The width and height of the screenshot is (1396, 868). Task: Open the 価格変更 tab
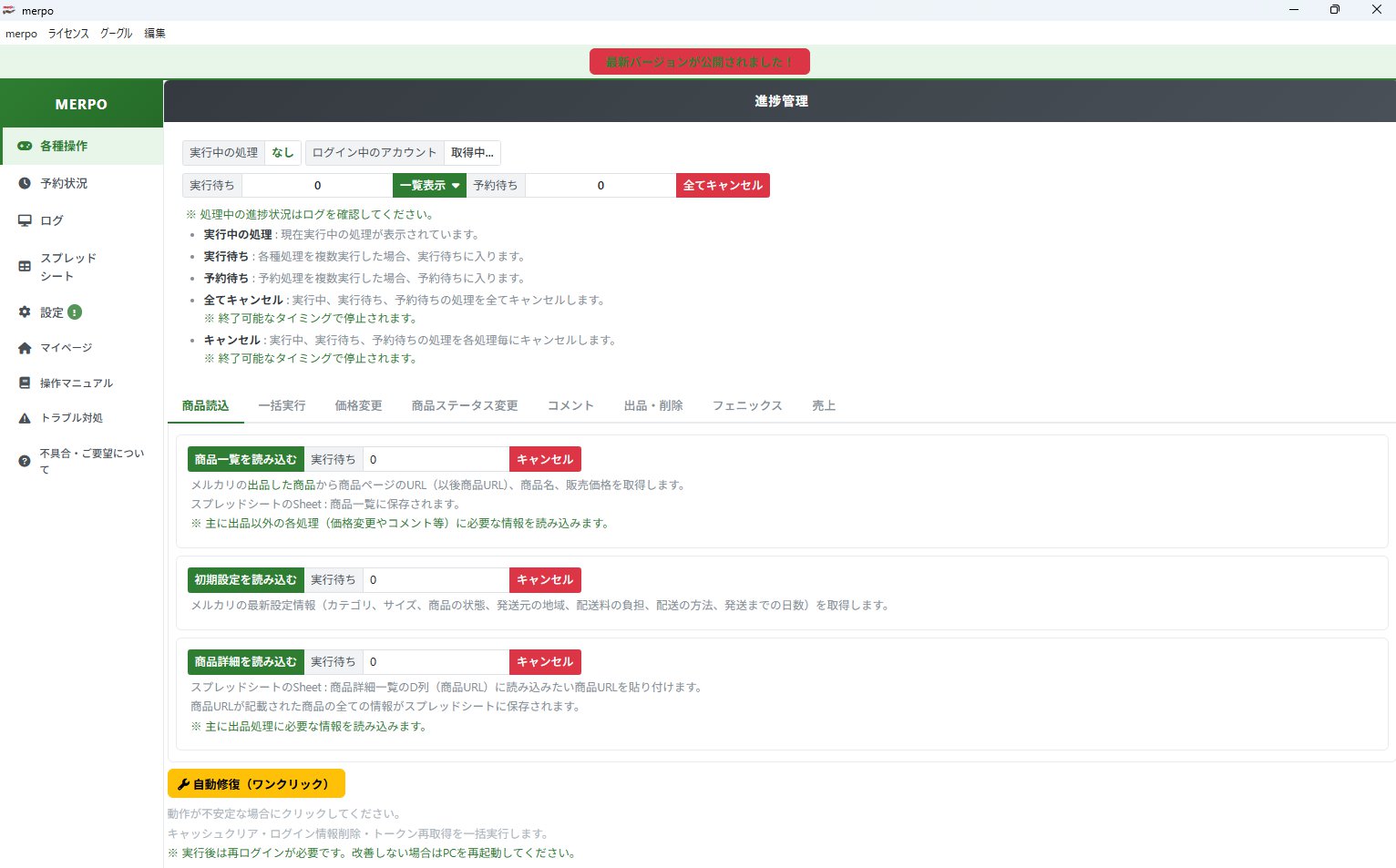coord(358,406)
